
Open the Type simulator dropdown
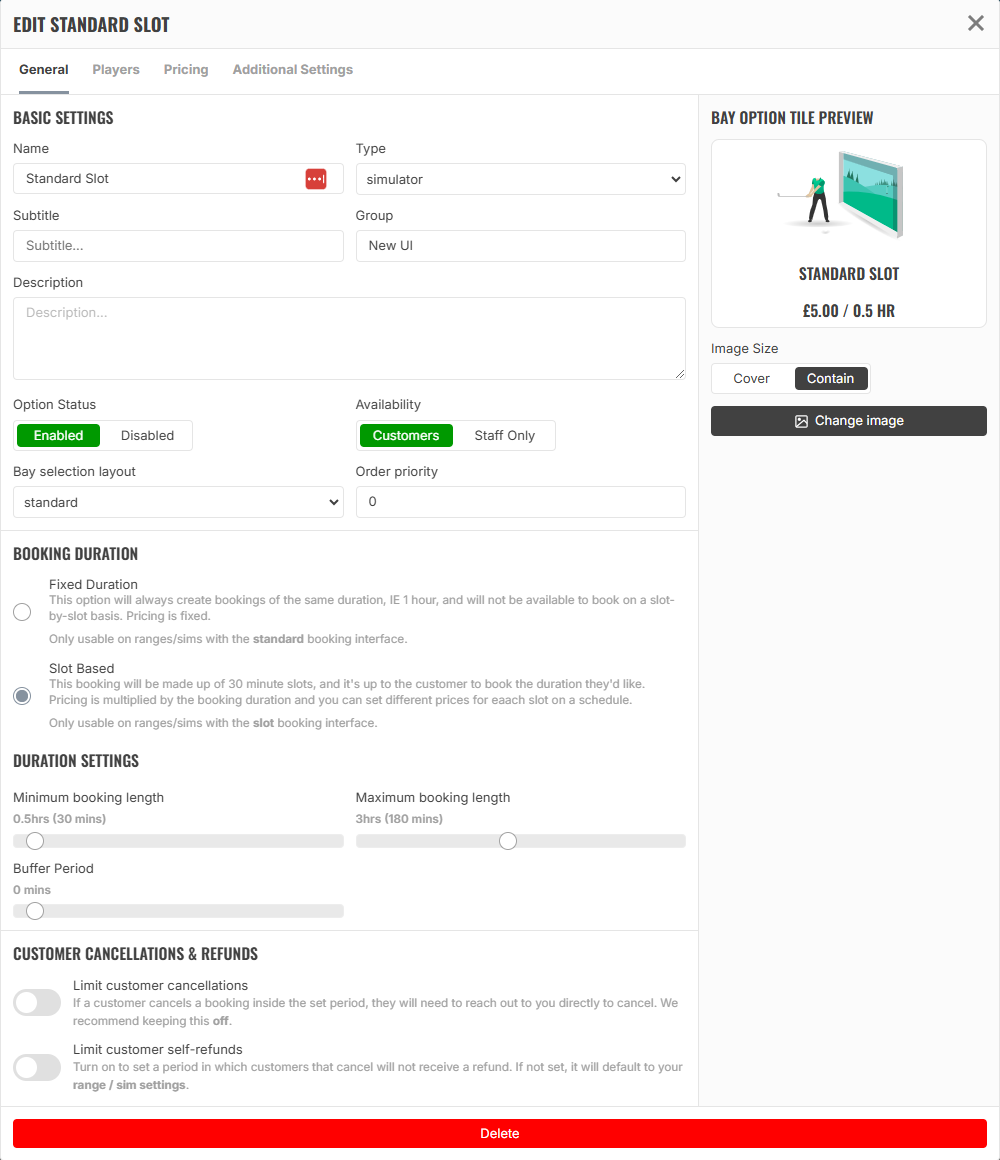tap(521, 179)
